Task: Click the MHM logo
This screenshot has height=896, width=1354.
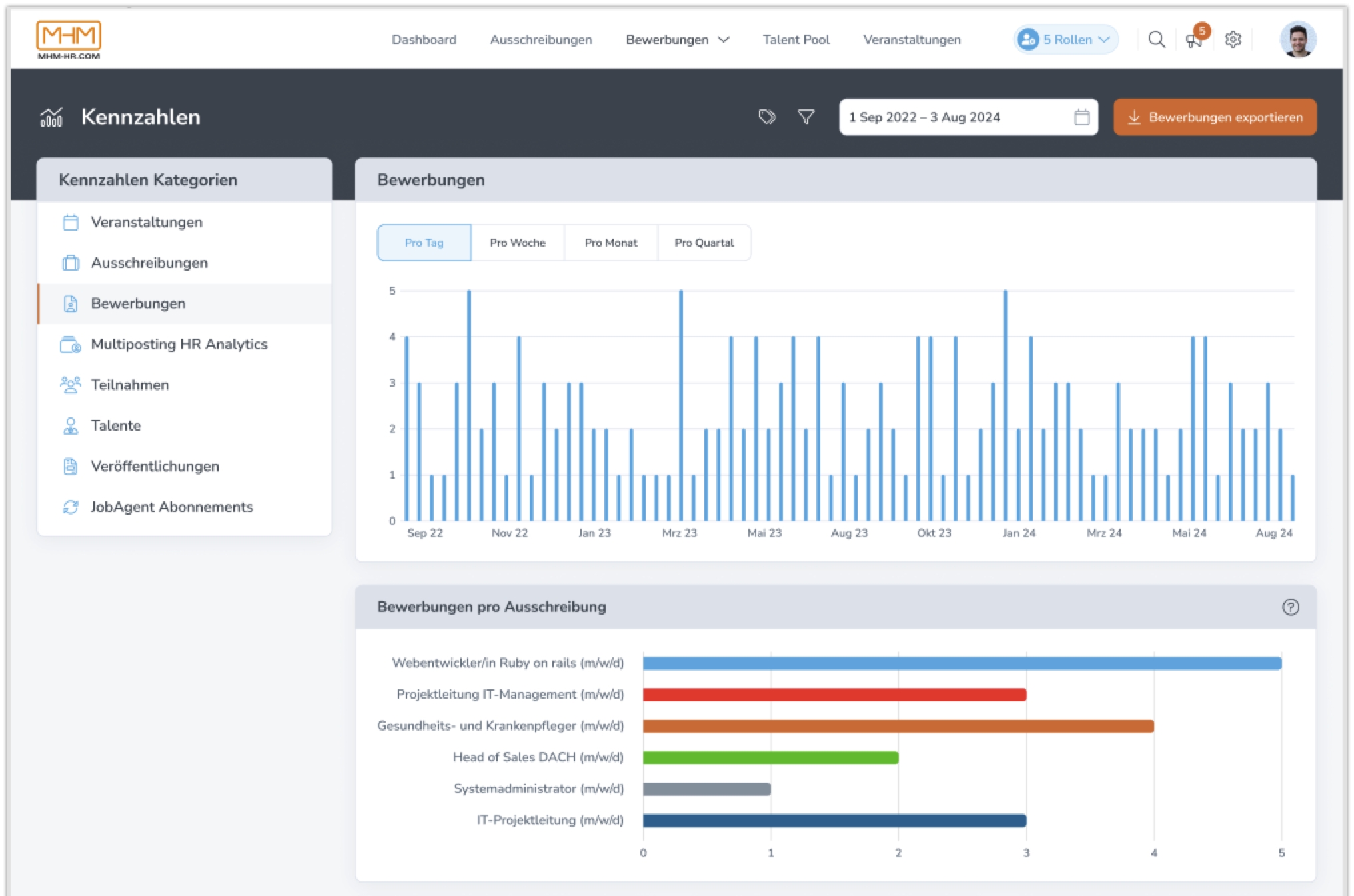Action: pyautogui.click(x=69, y=40)
